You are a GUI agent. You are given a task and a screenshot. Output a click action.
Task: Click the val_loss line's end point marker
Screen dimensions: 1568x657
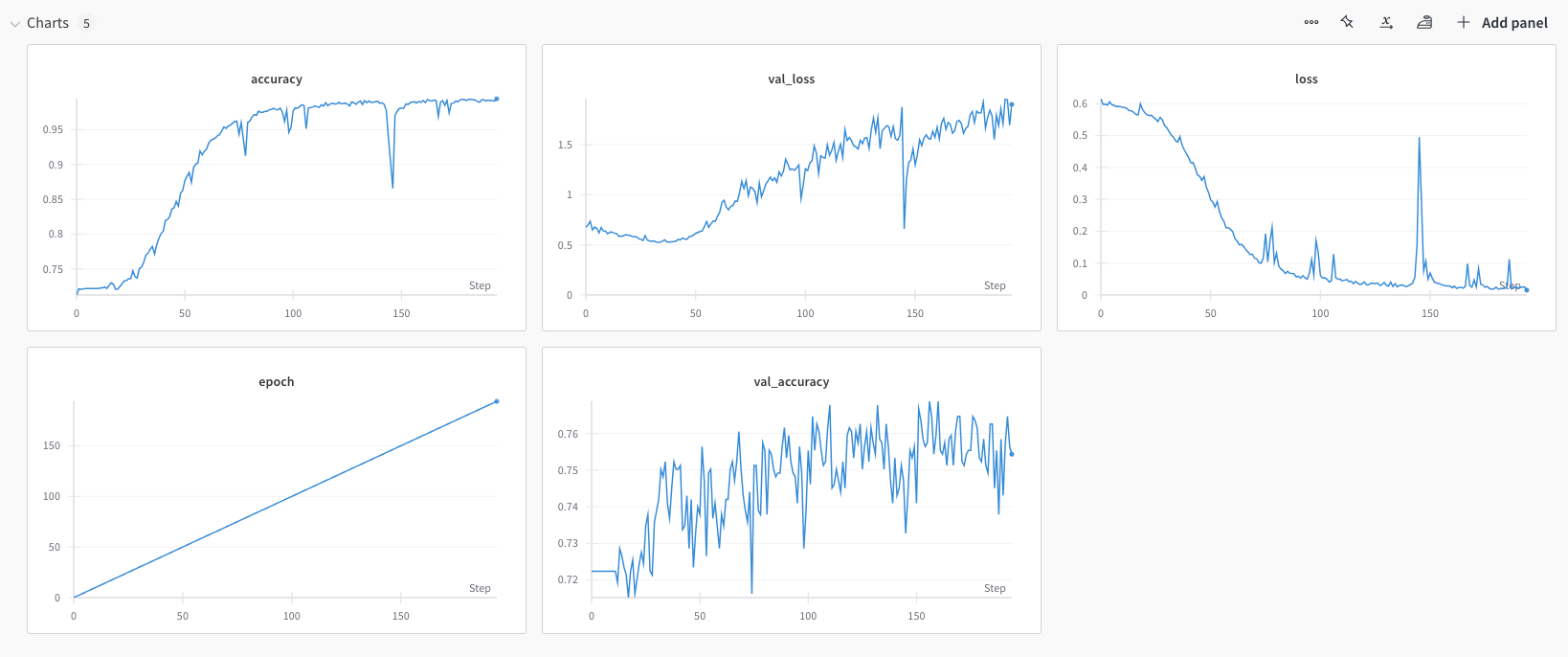(1012, 104)
